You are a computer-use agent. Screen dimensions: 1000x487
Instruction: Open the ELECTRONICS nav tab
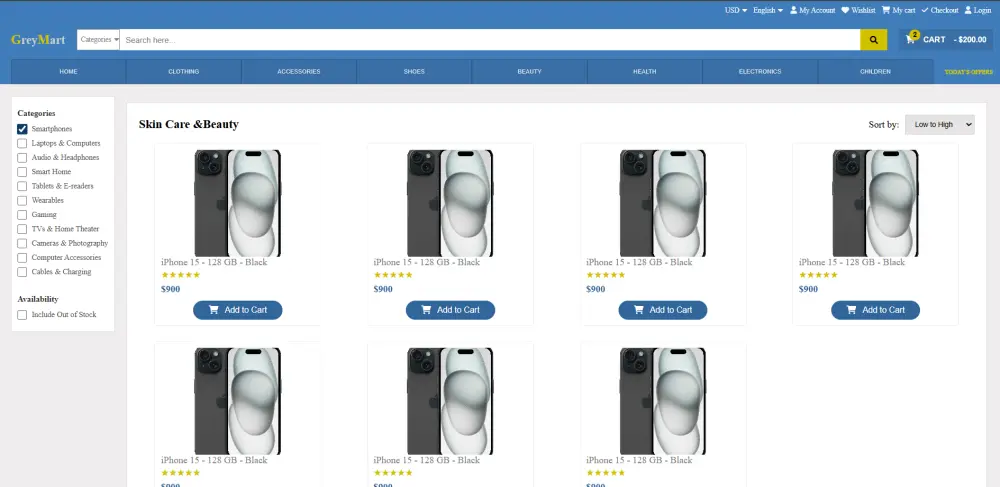(760, 71)
